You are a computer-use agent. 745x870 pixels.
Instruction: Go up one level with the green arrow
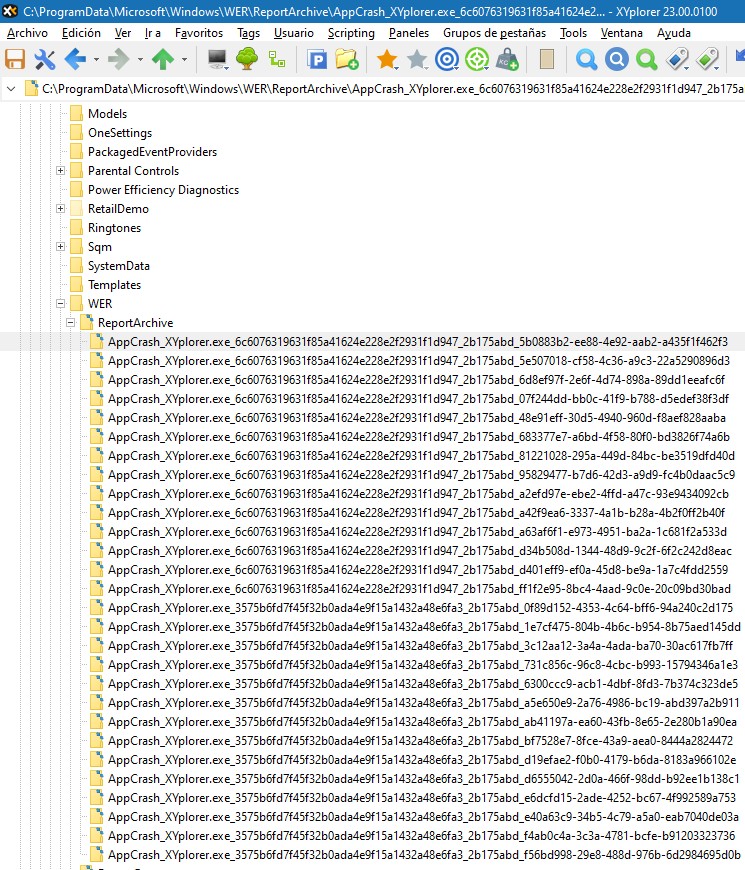tap(163, 59)
